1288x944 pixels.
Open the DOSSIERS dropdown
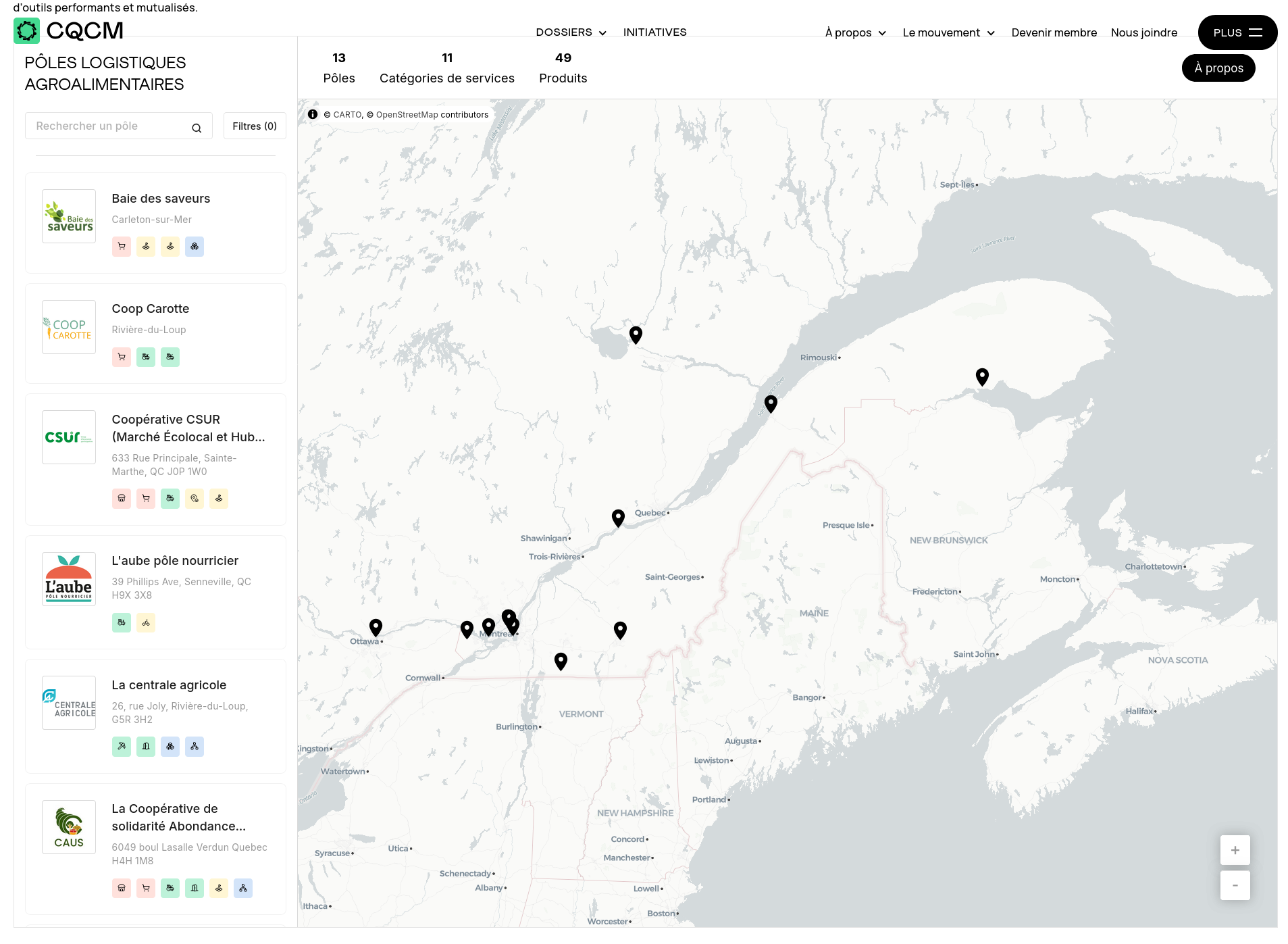(x=571, y=32)
